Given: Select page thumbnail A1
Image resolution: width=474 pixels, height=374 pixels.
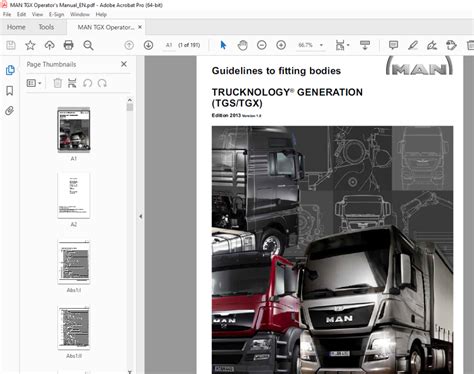Looking at the screenshot, I should 74,130.
